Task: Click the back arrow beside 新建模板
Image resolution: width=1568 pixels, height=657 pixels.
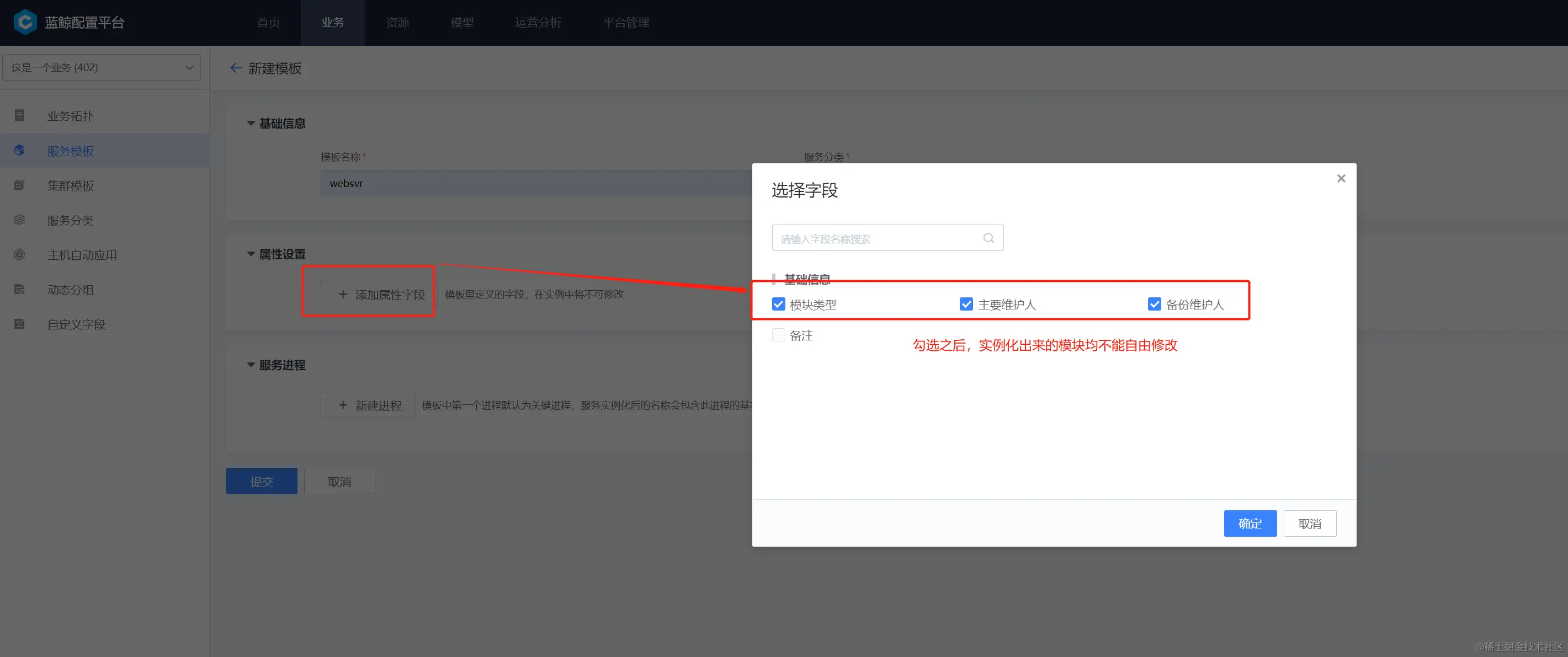Action: point(236,68)
